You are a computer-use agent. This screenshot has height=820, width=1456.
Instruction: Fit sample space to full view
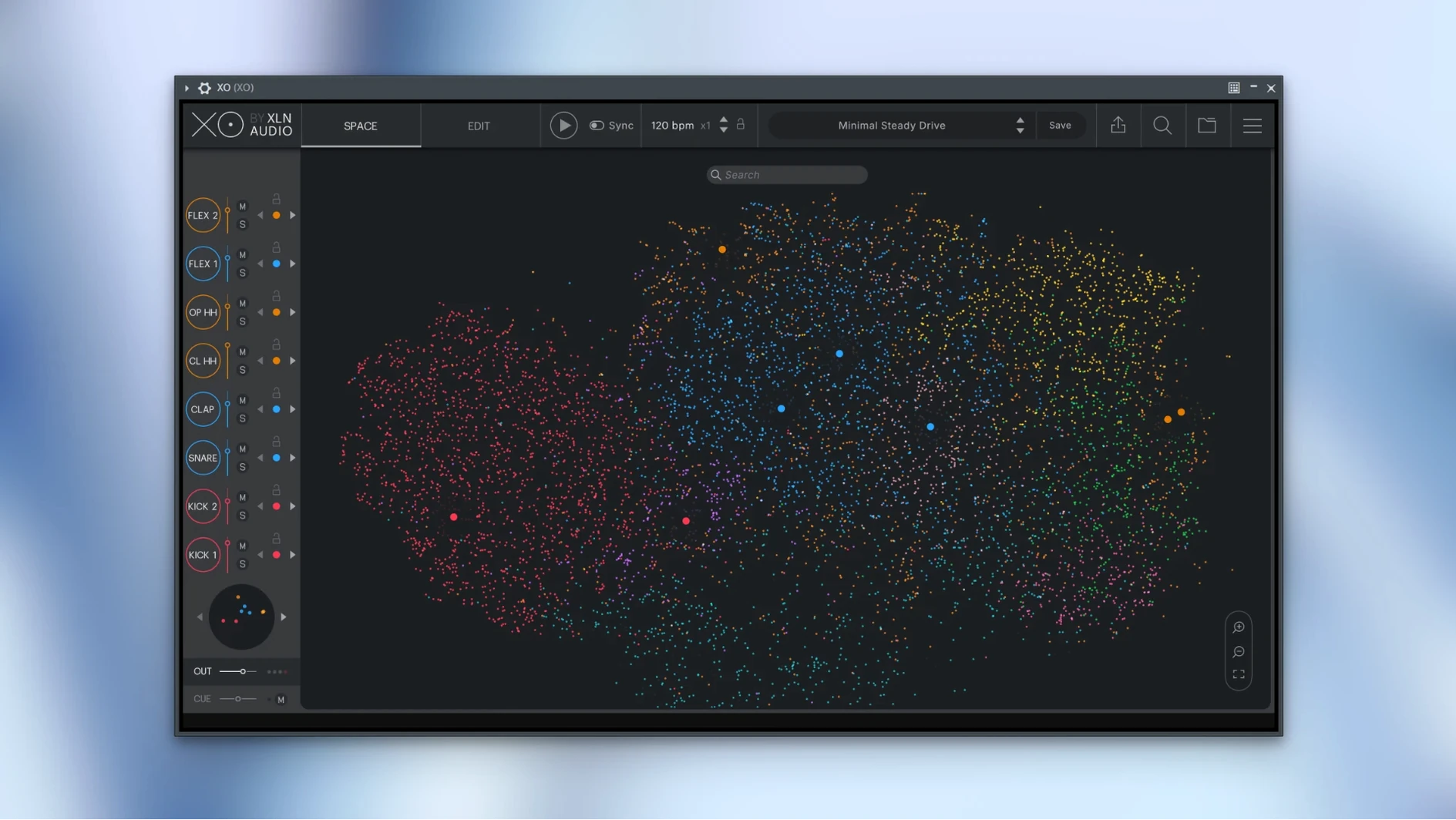point(1239,674)
